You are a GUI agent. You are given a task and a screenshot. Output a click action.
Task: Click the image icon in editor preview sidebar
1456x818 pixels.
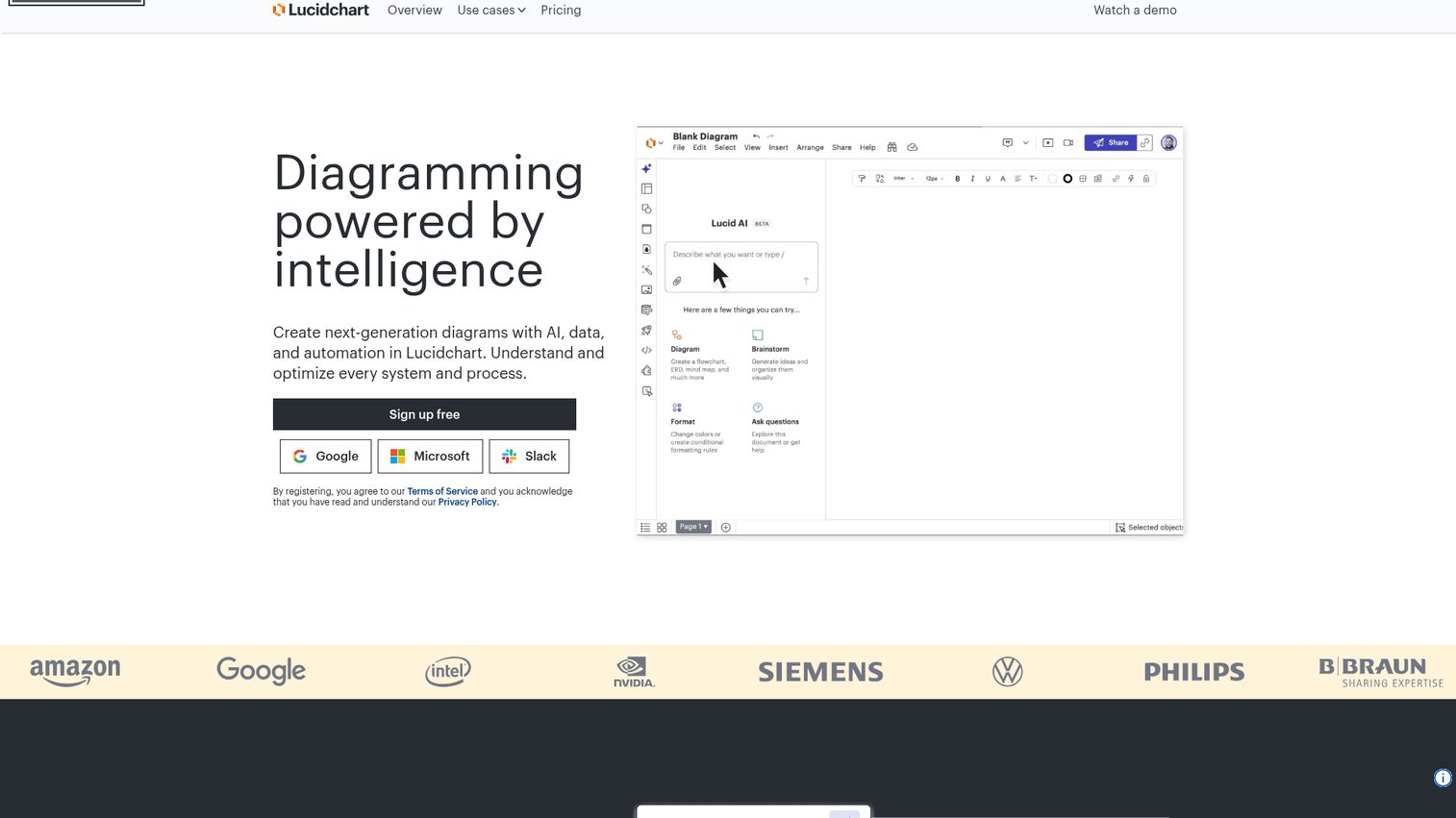pyautogui.click(x=646, y=289)
